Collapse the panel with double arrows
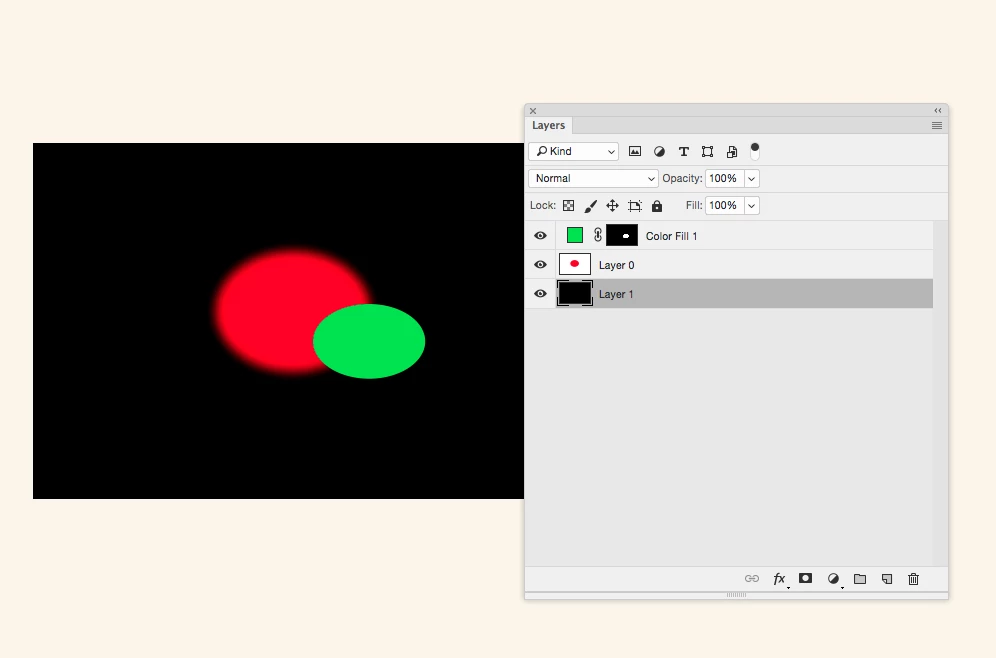Image resolution: width=996 pixels, height=658 pixels. coord(938,111)
